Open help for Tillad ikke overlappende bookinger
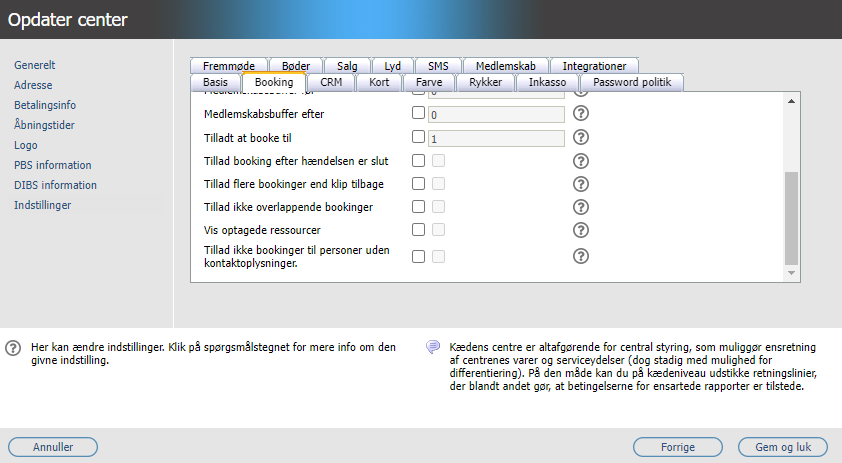Screen dimensions: 842x463 pyautogui.click(x=580, y=207)
